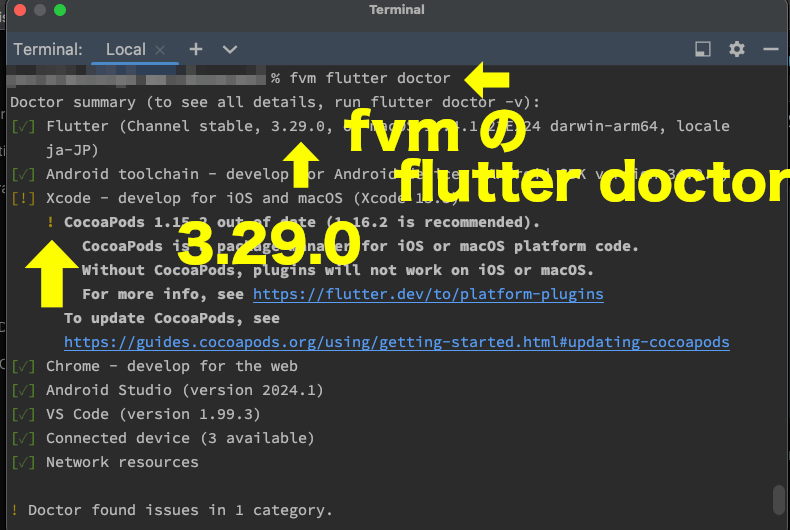Click the 'Terminal:' panel label
The height and width of the screenshot is (530, 790).
[x=48, y=49]
